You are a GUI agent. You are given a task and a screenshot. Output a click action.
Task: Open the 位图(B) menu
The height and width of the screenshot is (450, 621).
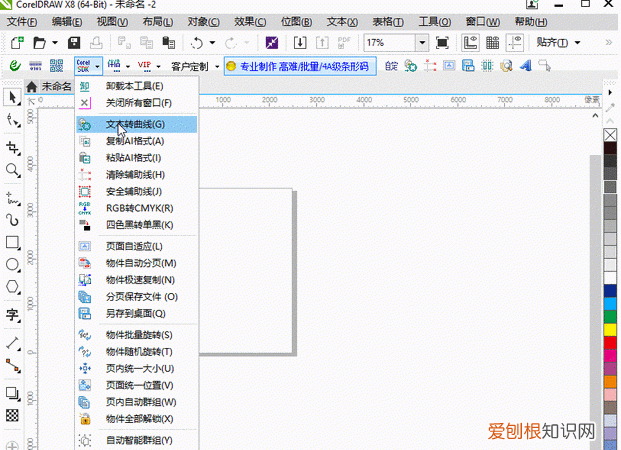[x=297, y=22]
